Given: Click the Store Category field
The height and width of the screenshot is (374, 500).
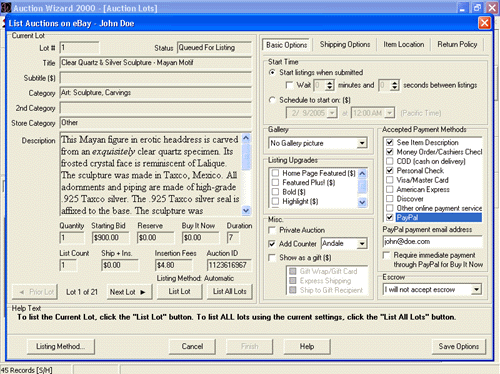Looking at the screenshot, I should (x=156, y=123).
